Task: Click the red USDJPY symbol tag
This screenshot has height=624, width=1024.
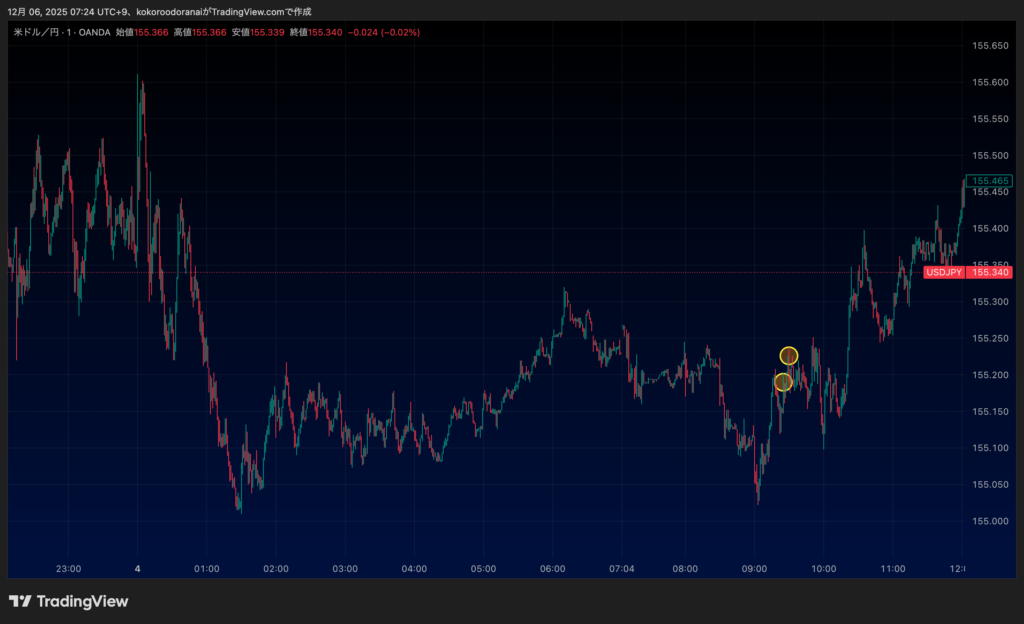Action: 944,272
